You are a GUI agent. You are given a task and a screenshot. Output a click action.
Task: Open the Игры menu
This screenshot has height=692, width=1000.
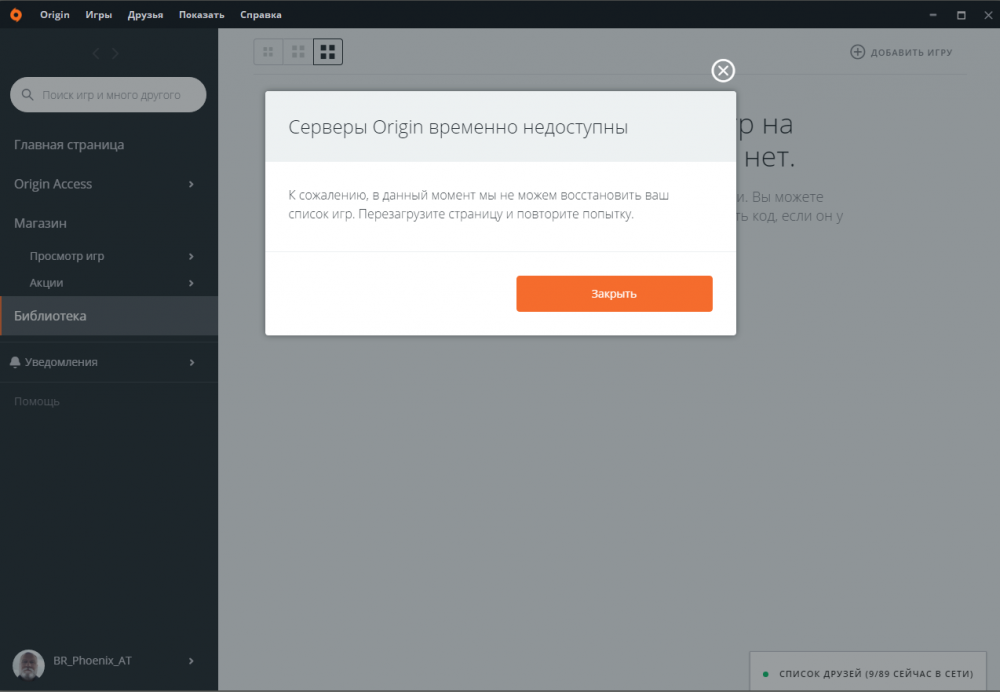[x=99, y=15]
